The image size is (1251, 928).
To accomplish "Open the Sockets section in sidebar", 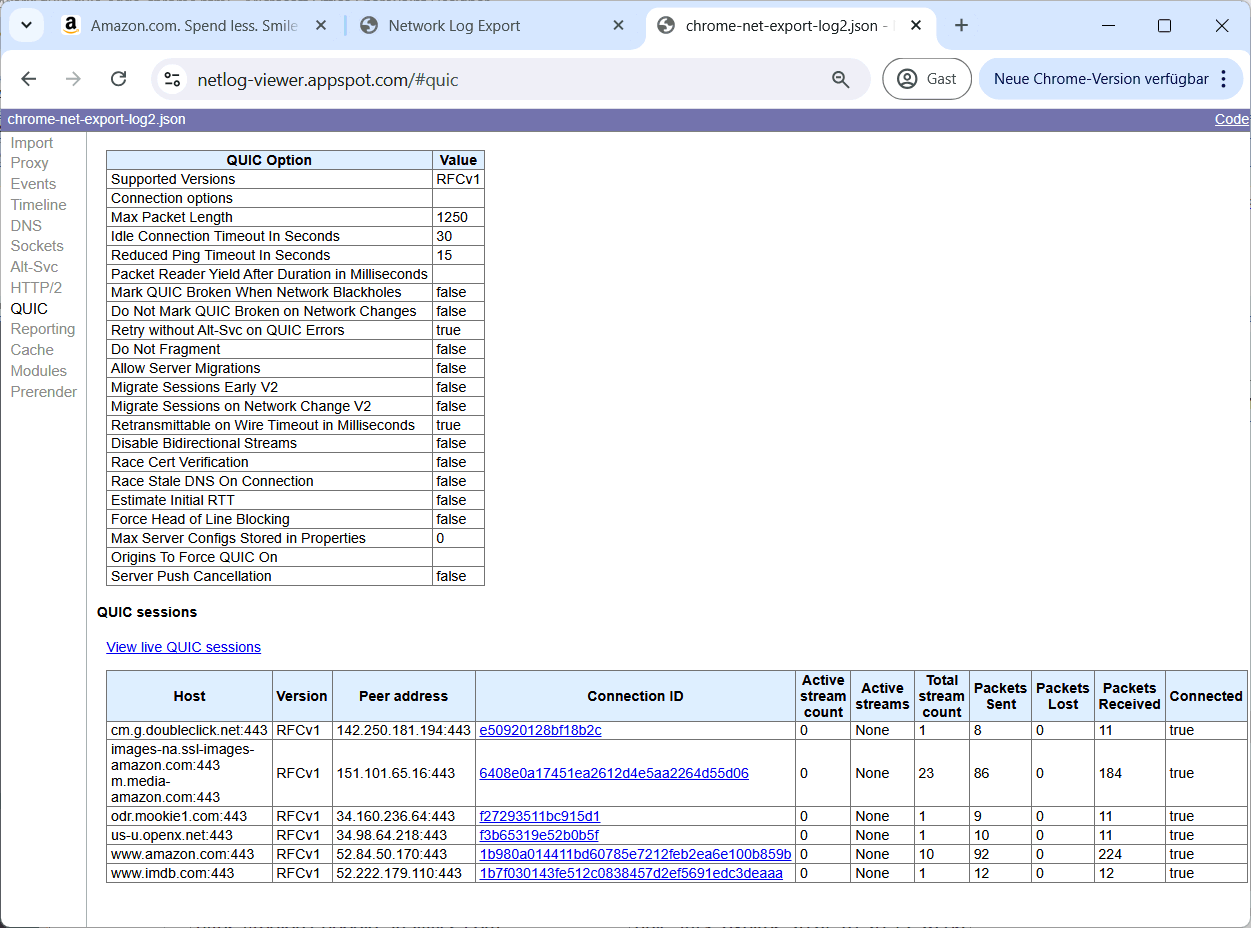I will click(x=37, y=246).
